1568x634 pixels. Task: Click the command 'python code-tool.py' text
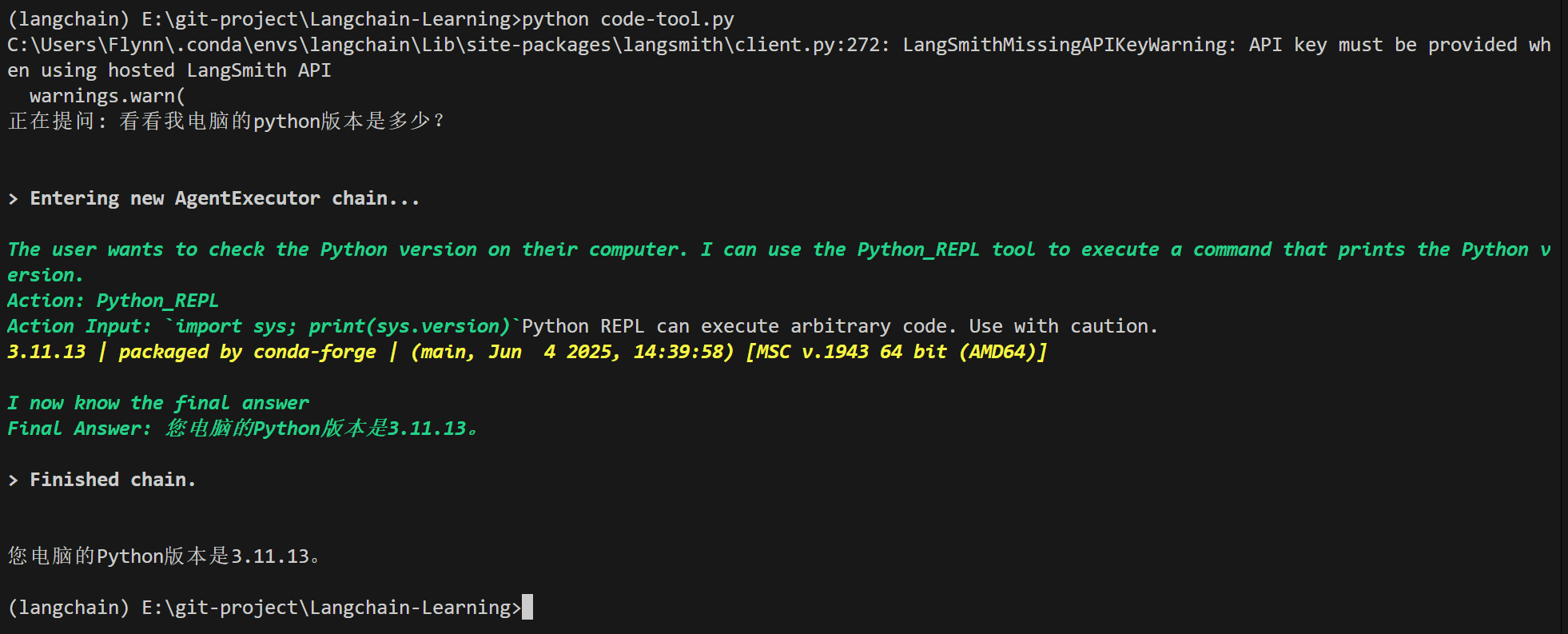(627, 19)
